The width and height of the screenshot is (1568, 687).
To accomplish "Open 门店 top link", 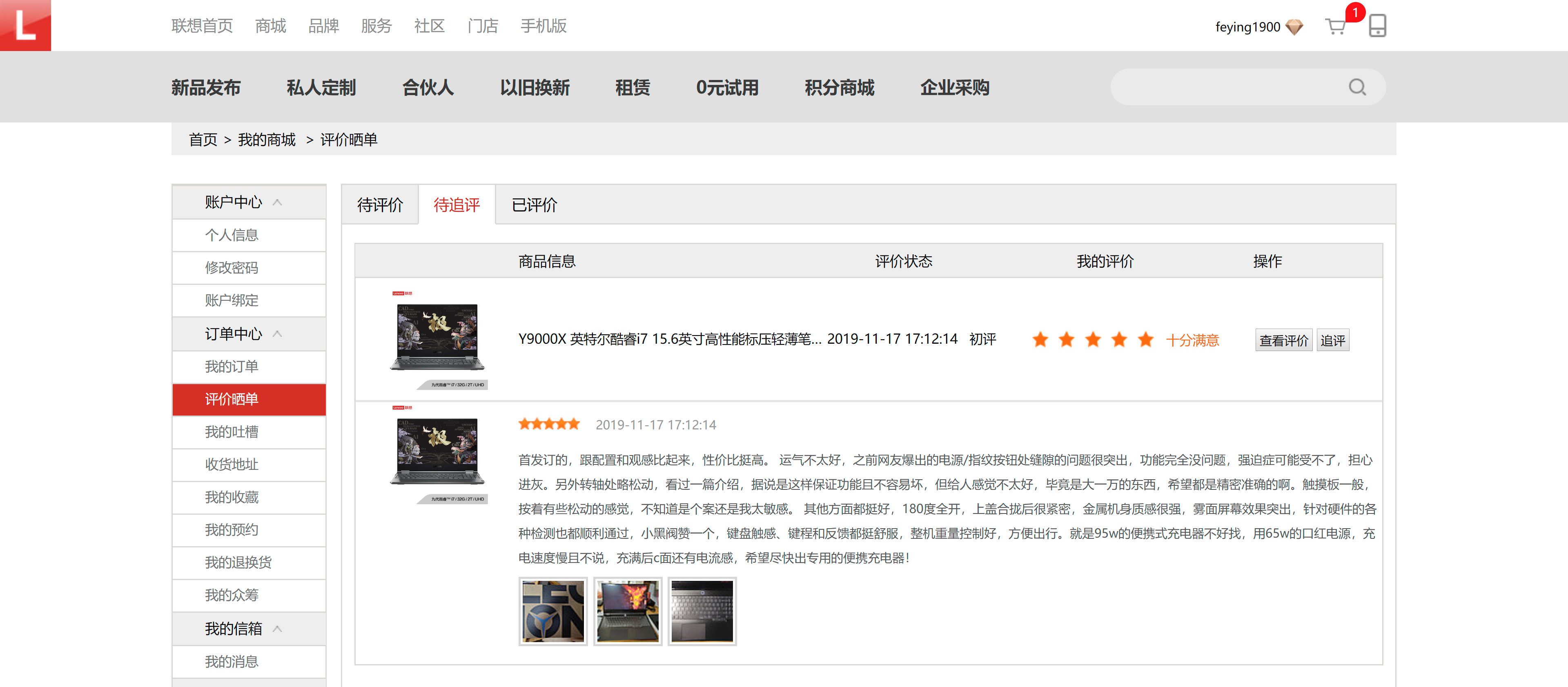I will tap(483, 26).
